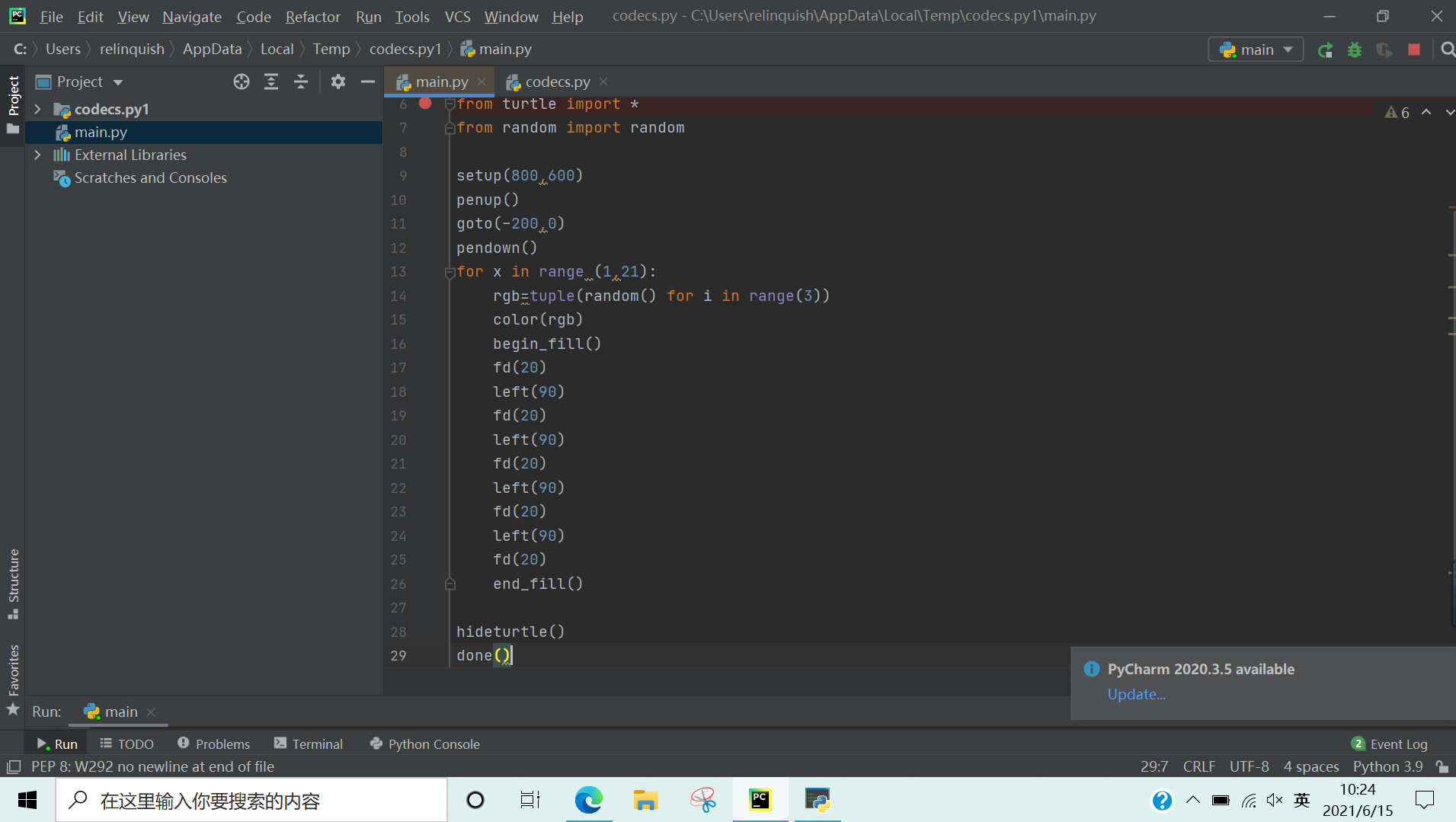
Task: Show hidden system tray icons chevron
Action: tap(1193, 800)
